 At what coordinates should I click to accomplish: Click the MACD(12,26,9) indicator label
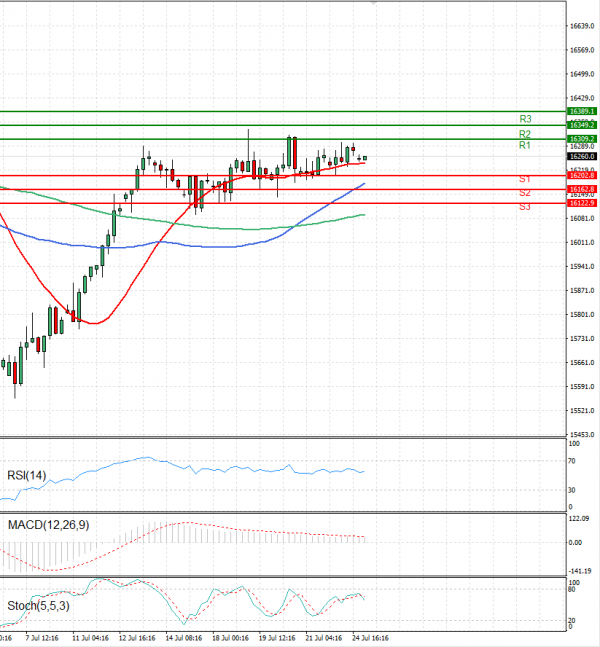click(x=48, y=525)
